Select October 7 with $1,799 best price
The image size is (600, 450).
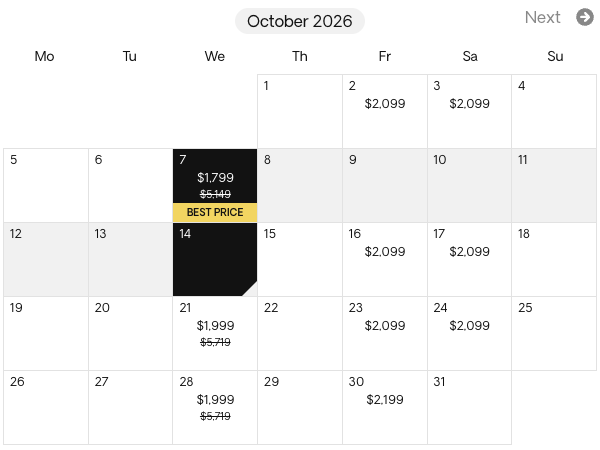[x=215, y=176]
